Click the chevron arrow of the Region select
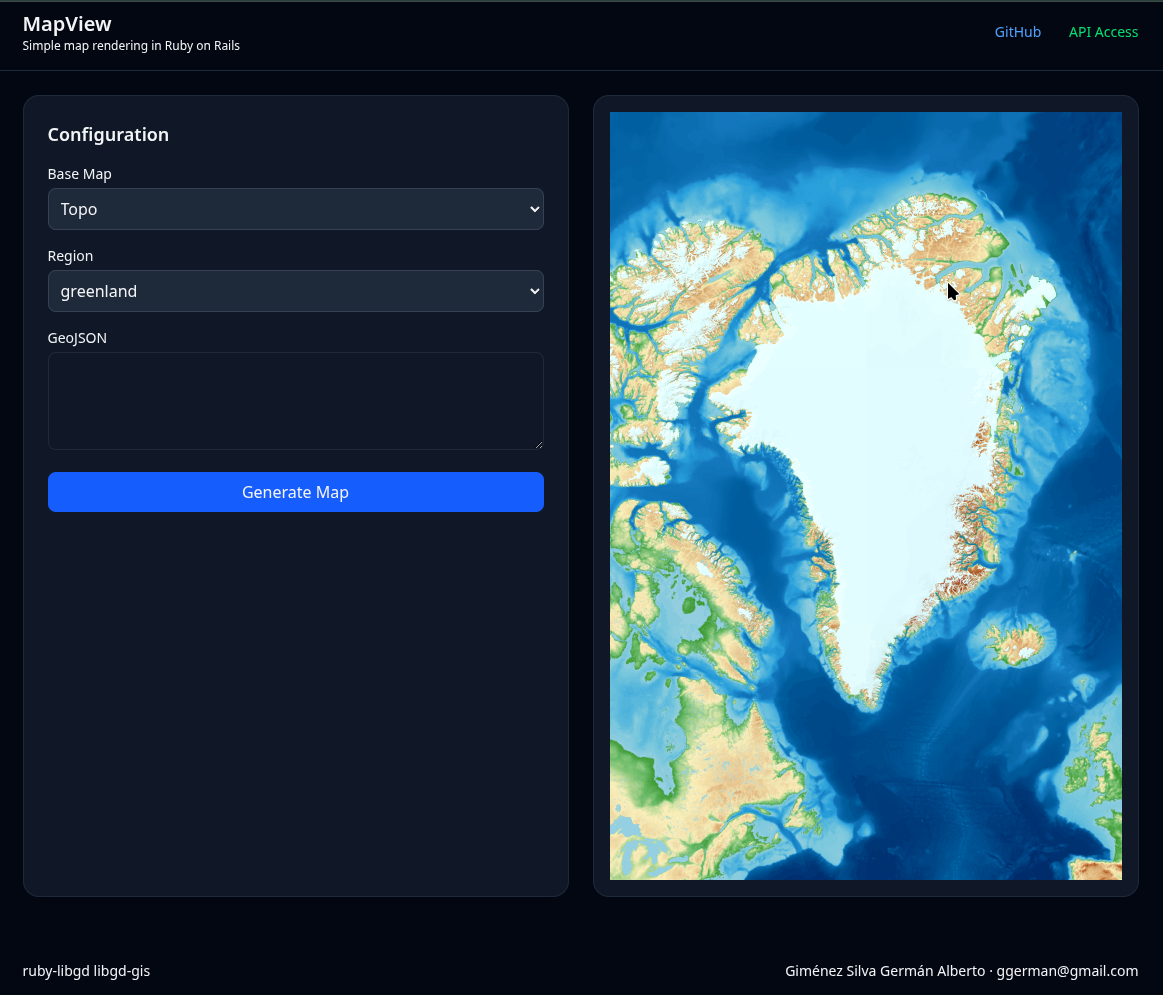 tap(534, 291)
